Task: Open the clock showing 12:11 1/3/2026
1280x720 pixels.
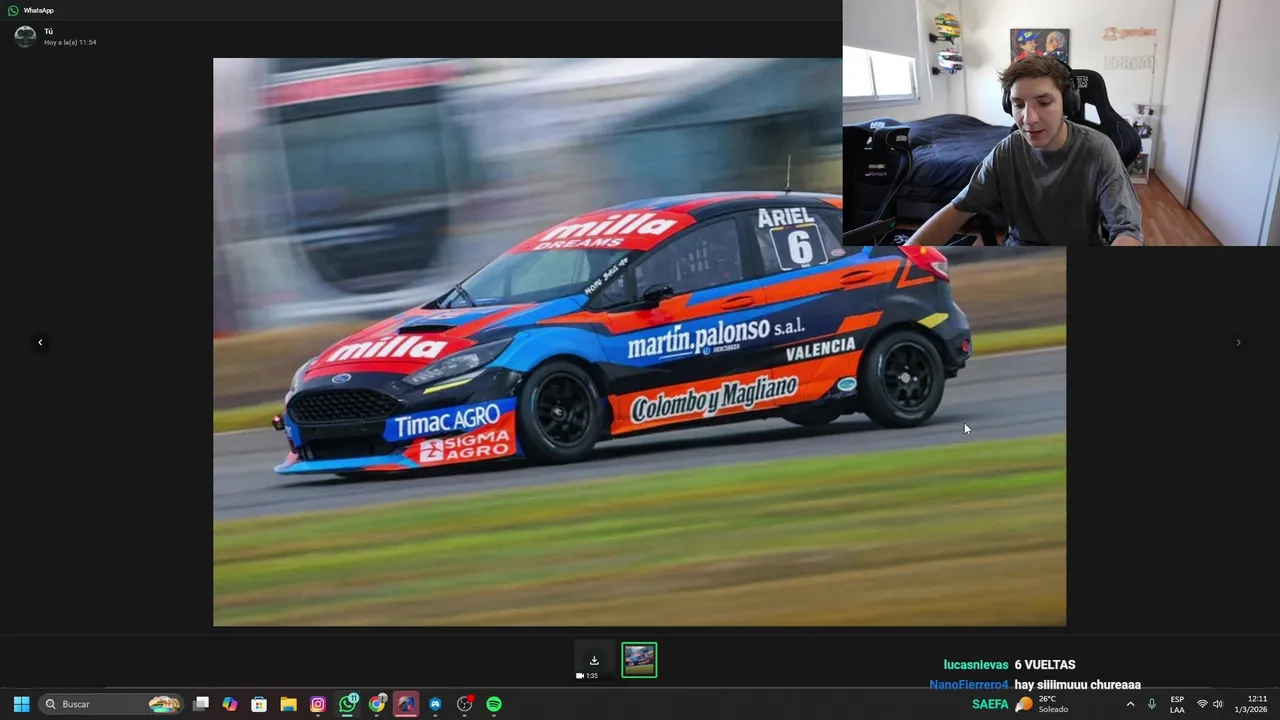Action: pyautogui.click(x=1251, y=704)
